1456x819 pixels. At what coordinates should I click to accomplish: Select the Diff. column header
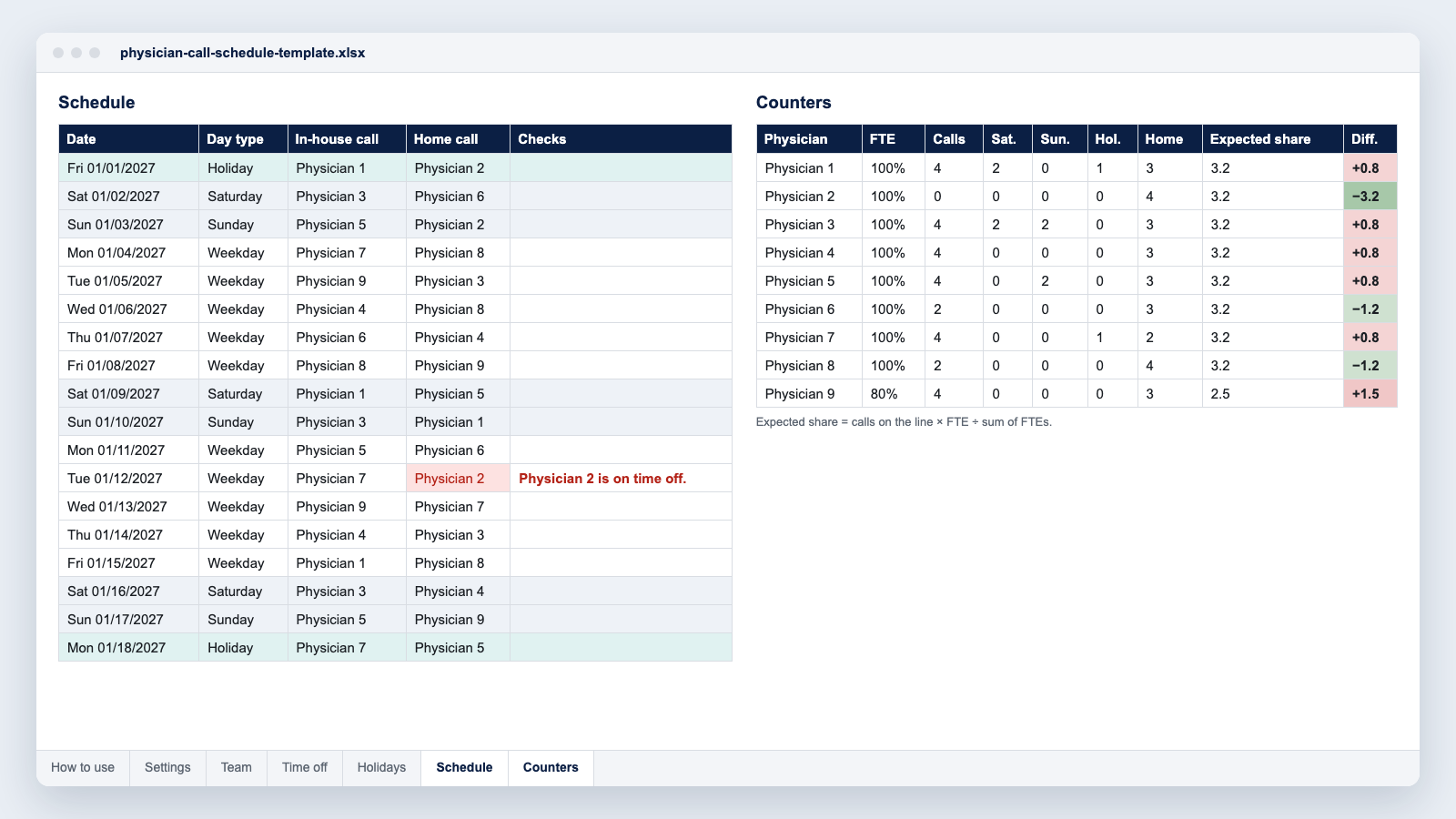tap(1370, 139)
